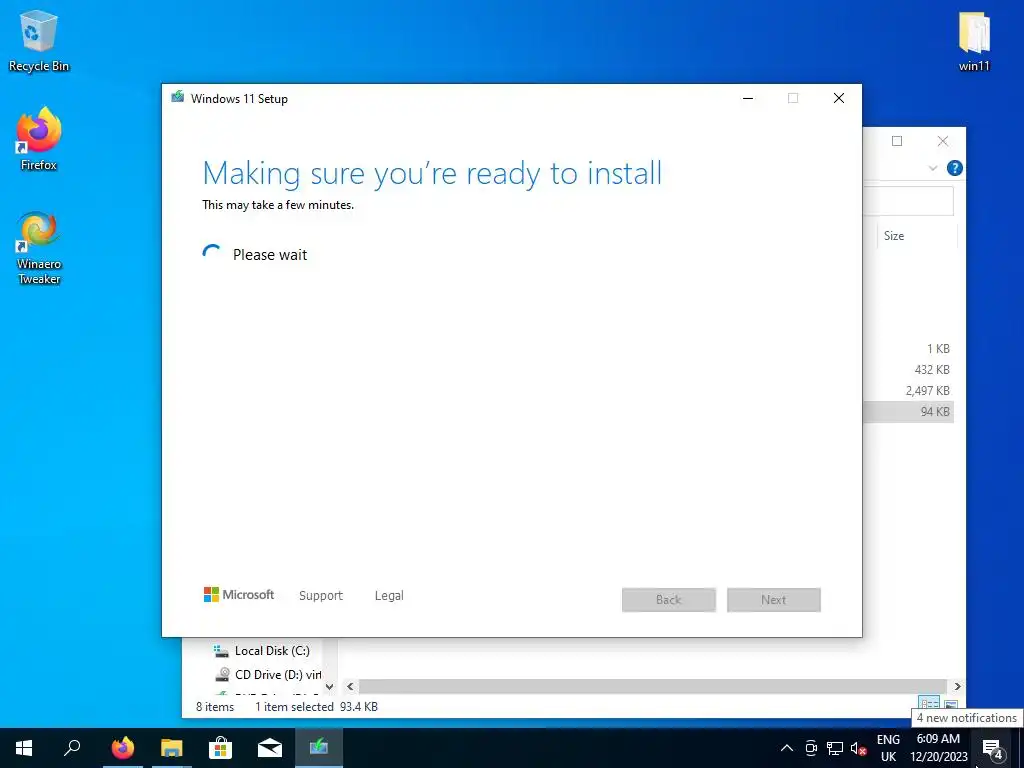Viewport: 1024px width, 768px height.
Task: Click the Windows 11 Setup taskbar icon
Action: (319, 748)
